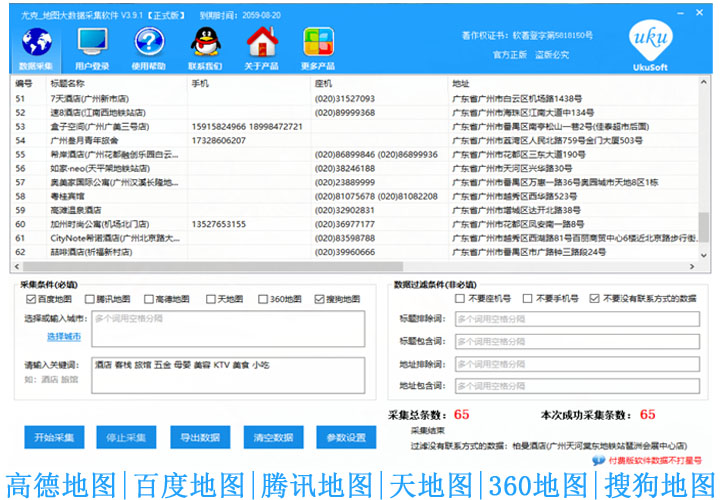This screenshot has width=720, height=500.
Task: Sort by 座机 column header
Action: [x=323, y=84]
